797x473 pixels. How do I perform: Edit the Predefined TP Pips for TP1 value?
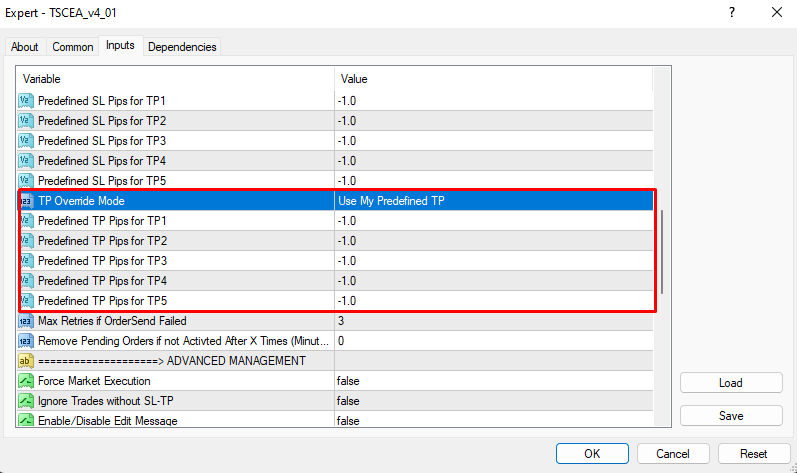click(x=493, y=221)
